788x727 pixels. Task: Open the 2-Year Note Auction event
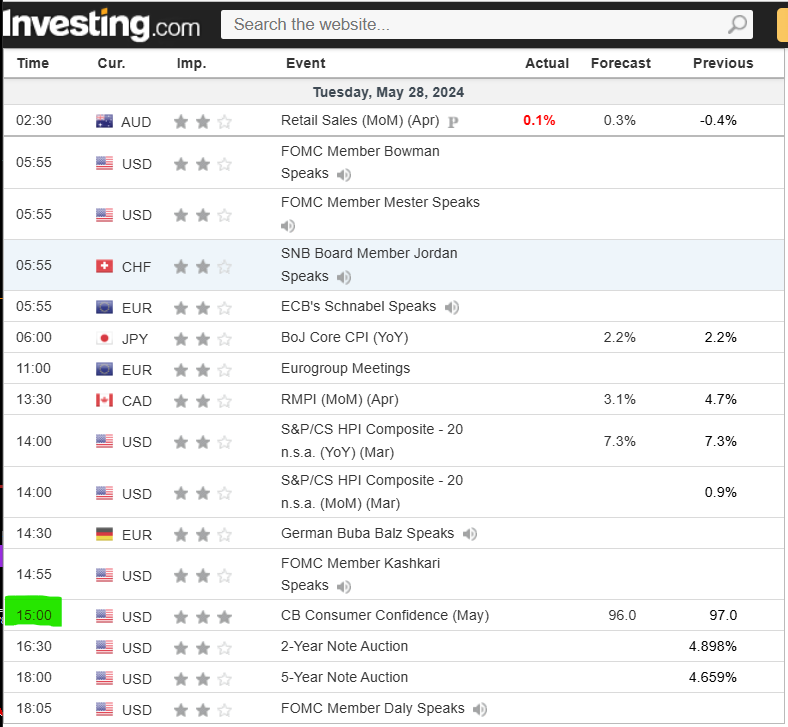click(x=345, y=646)
